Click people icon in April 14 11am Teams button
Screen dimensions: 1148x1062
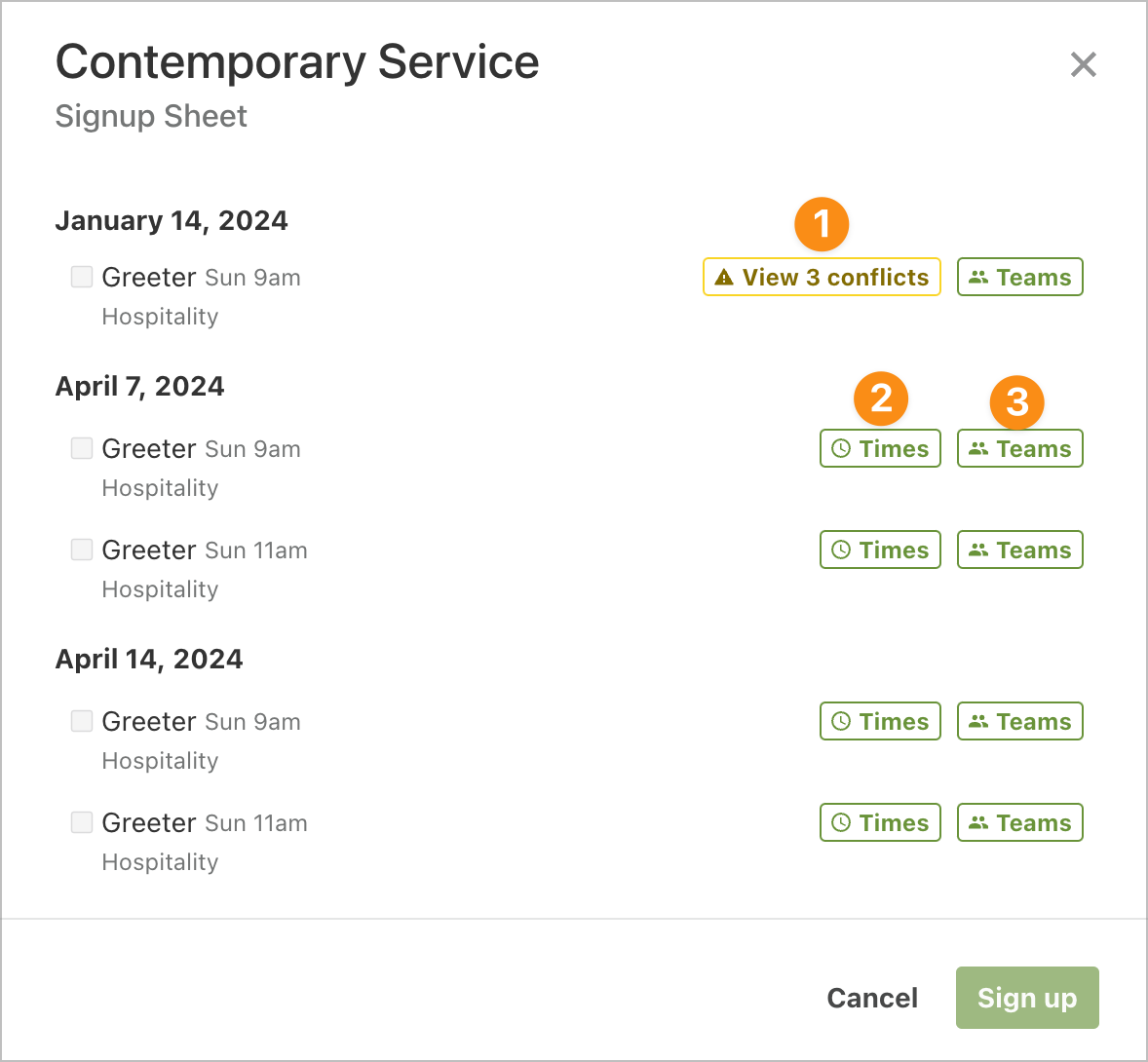click(978, 822)
